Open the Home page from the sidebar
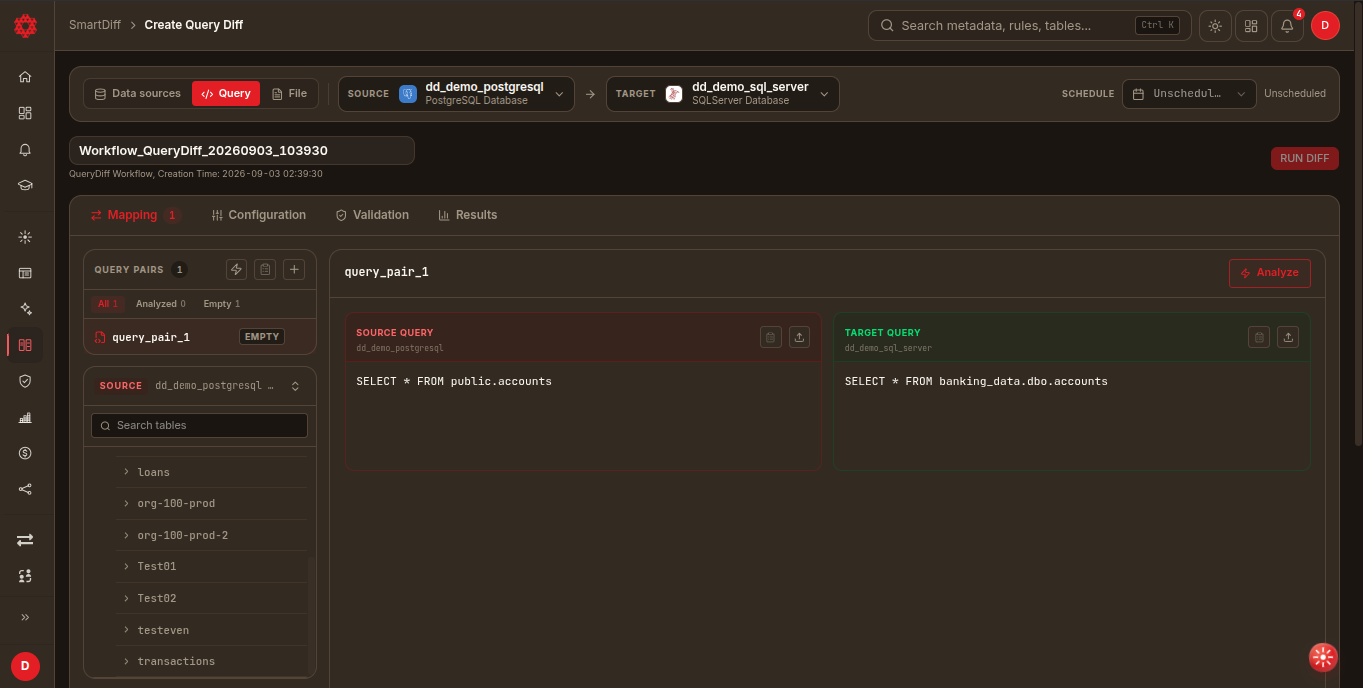This screenshot has width=1363, height=688. click(25, 77)
